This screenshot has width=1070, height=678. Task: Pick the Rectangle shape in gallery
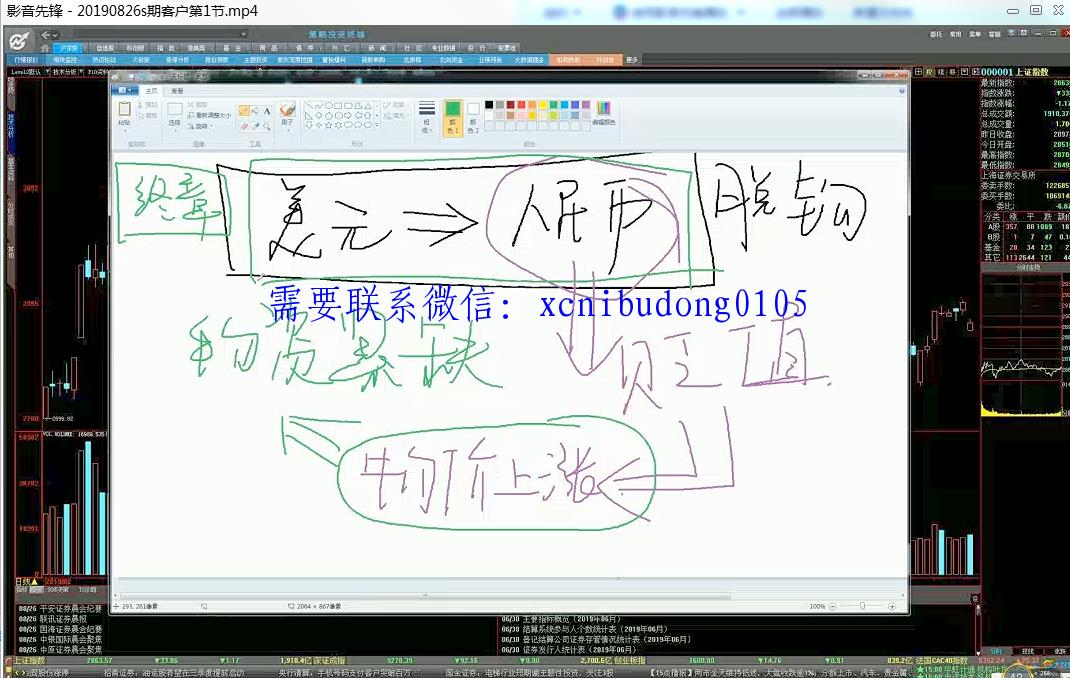(x=338, y=106)
